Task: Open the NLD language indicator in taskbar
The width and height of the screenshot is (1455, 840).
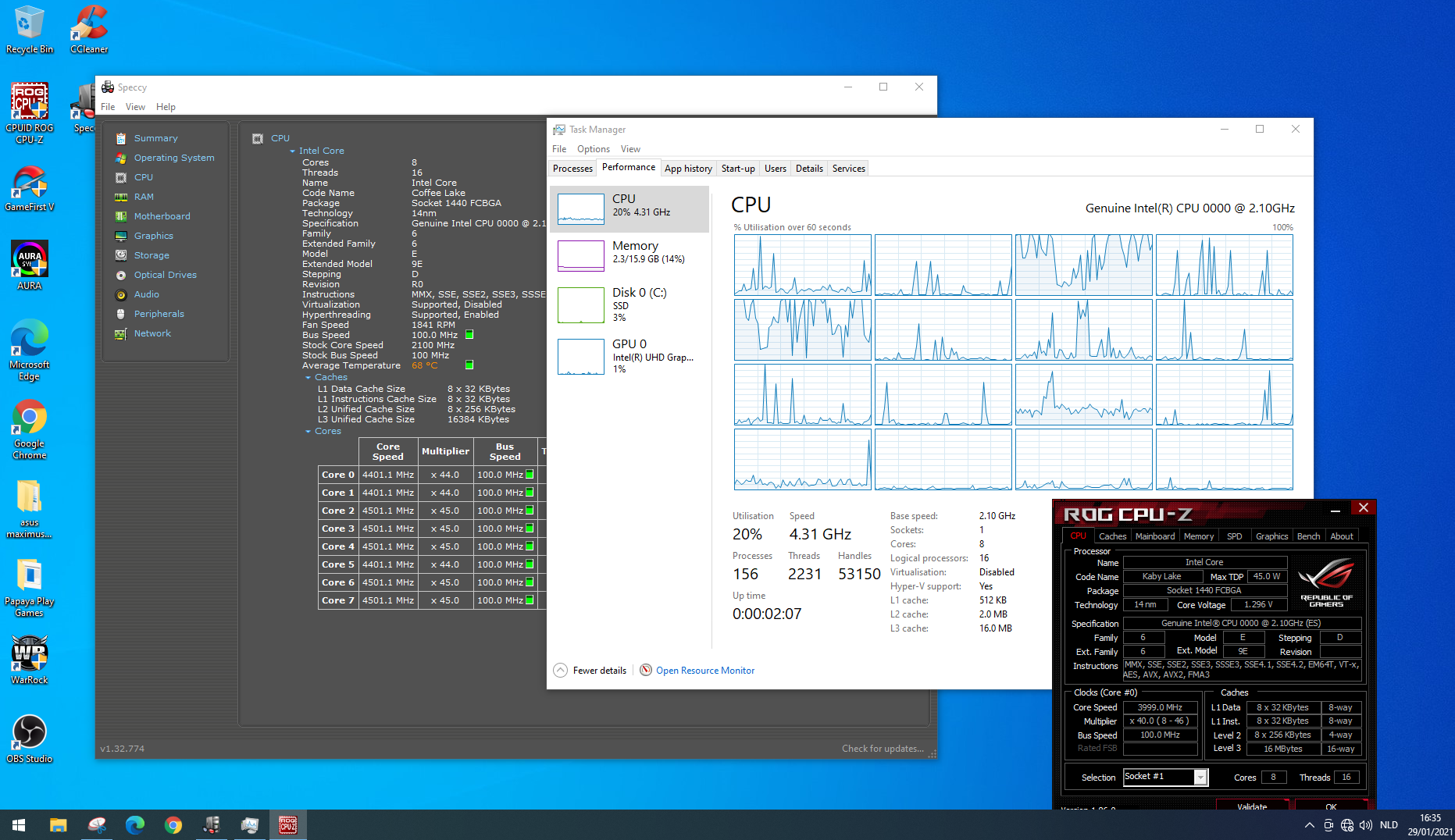Action: click(x=1389, y=824)
